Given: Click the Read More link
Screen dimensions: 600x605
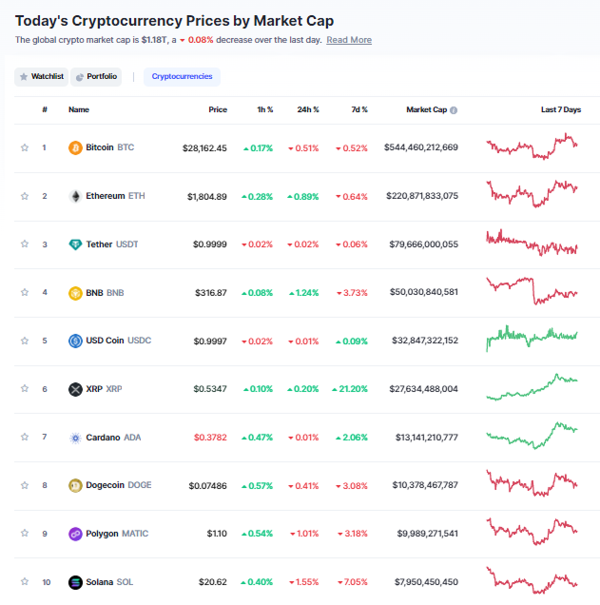Looking at the screenshot, I should coord(348,40).
